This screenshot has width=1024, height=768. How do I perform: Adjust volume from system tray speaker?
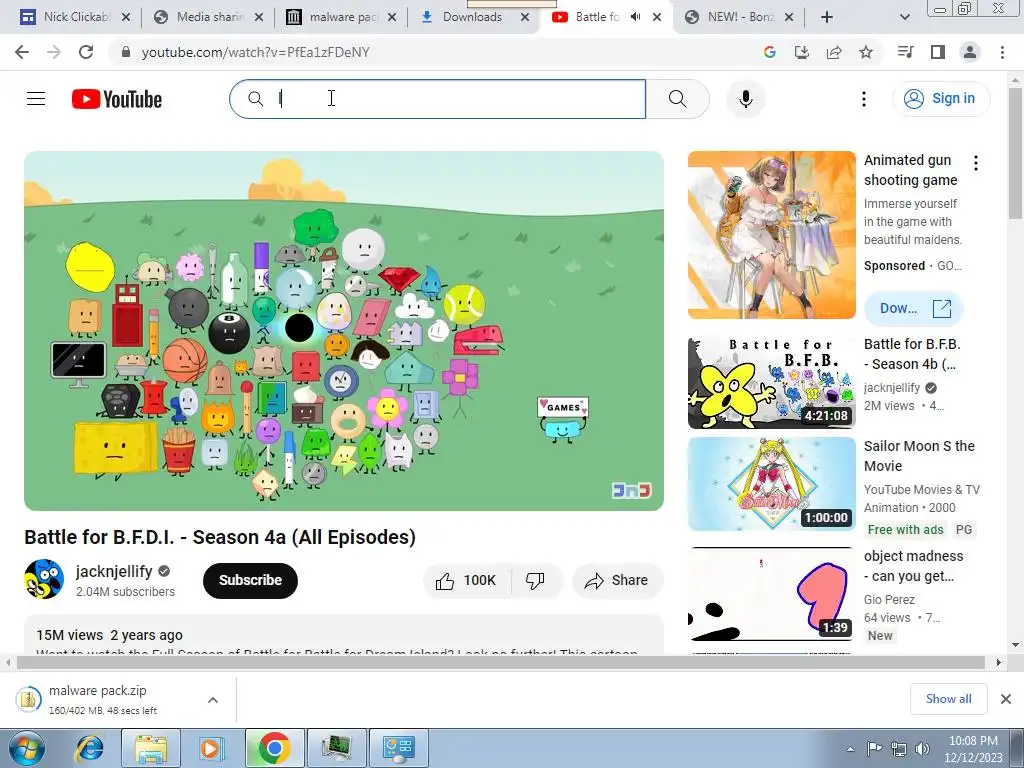pyautogui.click(x=922, y=749)
